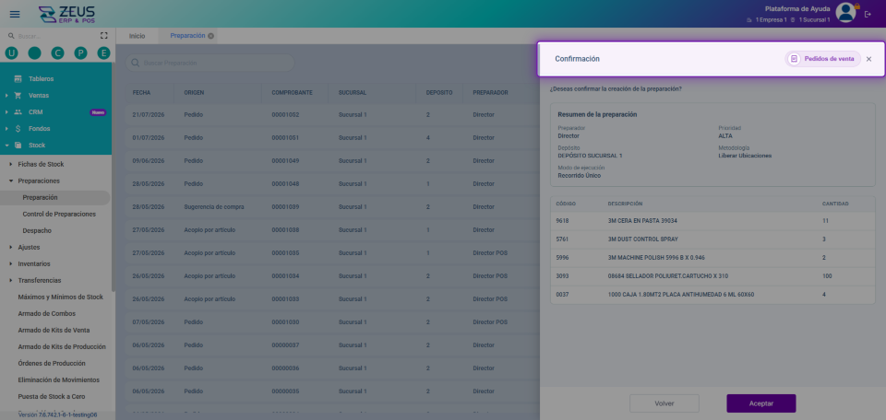This screenshot has height=420, width=886.
Task: Close the Preparación tab with its X
Action: 211,36
